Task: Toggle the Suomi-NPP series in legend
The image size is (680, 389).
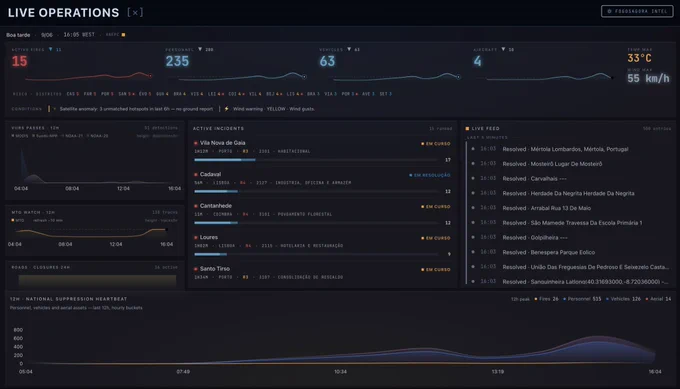Action: [45, 136]
